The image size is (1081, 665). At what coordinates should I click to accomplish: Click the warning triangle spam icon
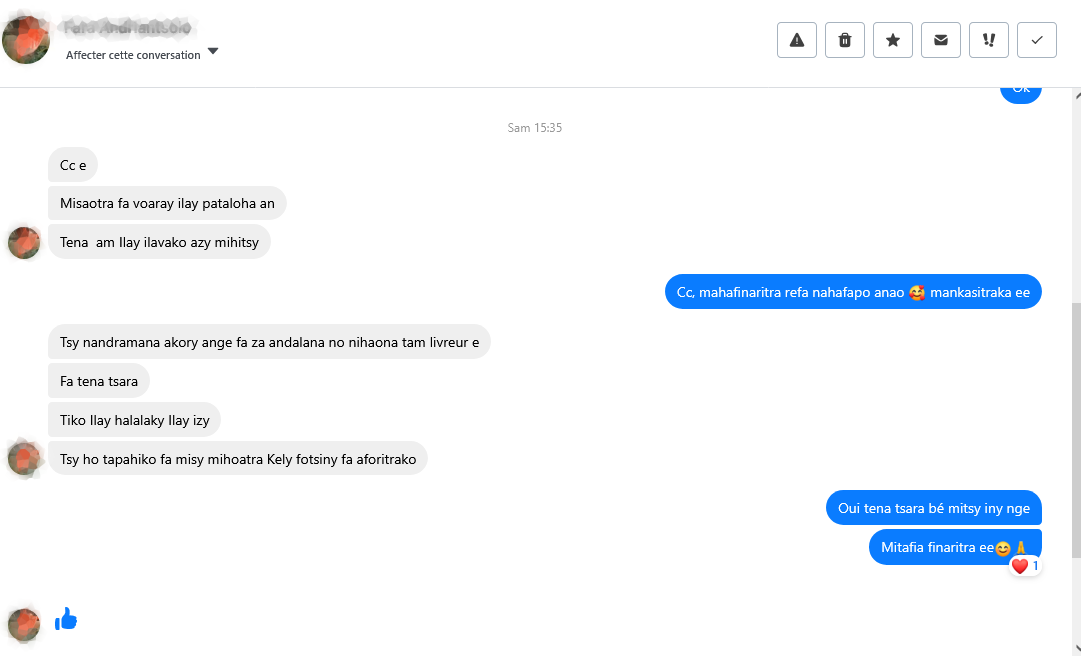[797, 40]
